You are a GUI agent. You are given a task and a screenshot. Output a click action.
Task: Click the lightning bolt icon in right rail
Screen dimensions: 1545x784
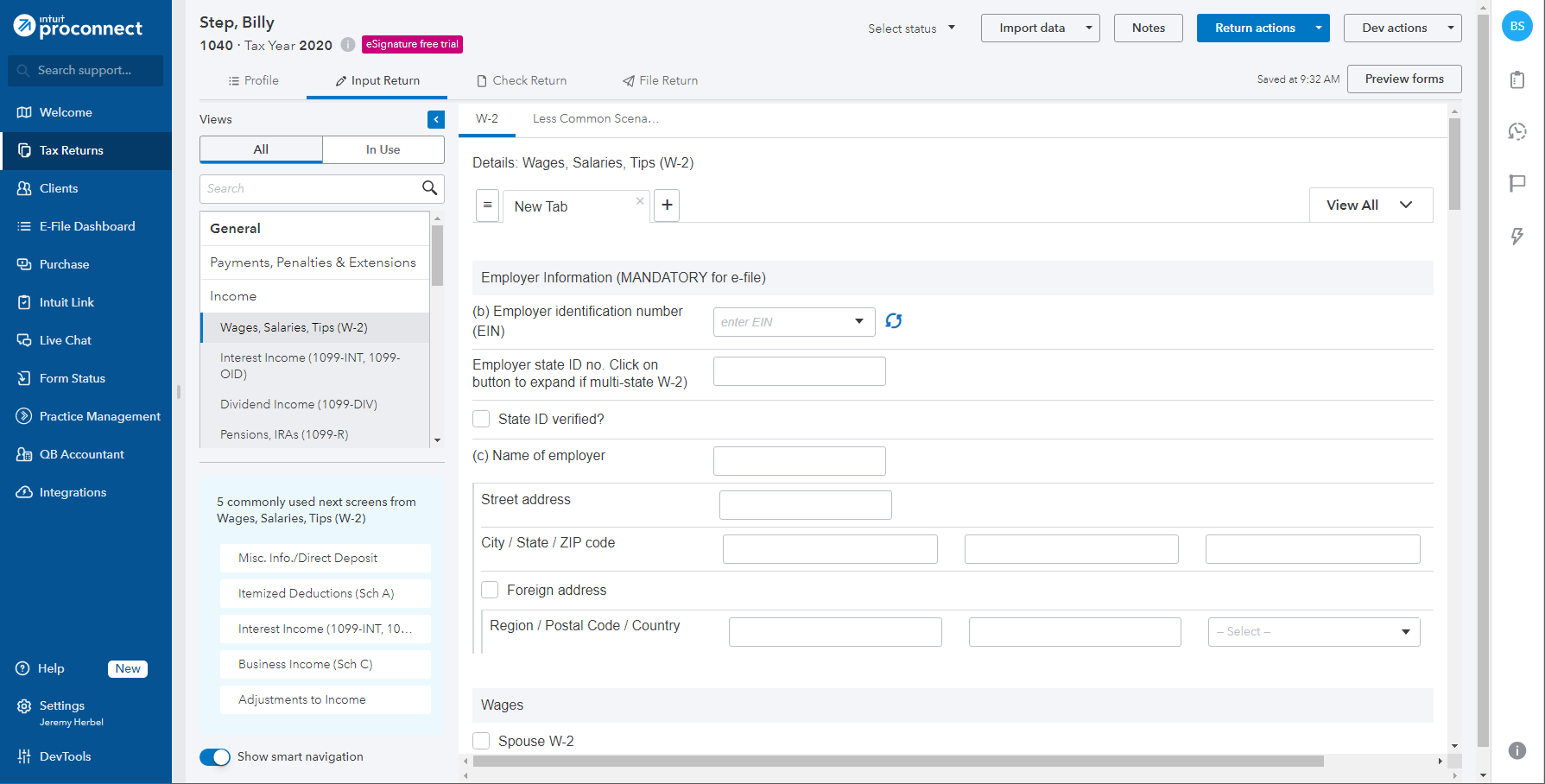click(1517, 236)
